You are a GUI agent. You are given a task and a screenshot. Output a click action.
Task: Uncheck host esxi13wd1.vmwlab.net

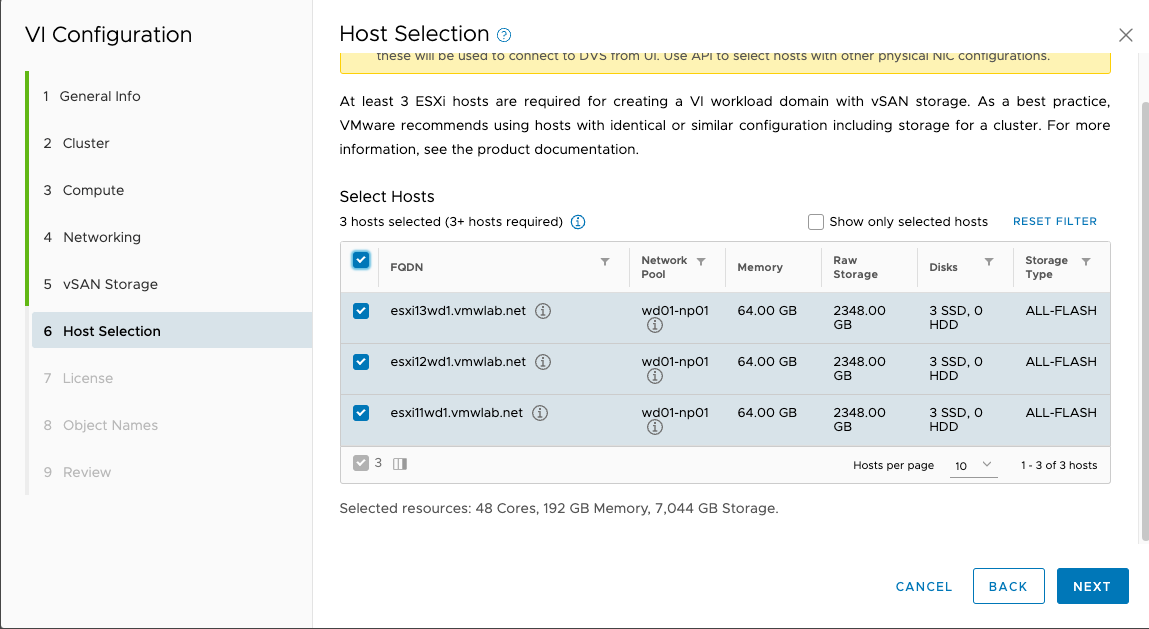tap(361, 311)
